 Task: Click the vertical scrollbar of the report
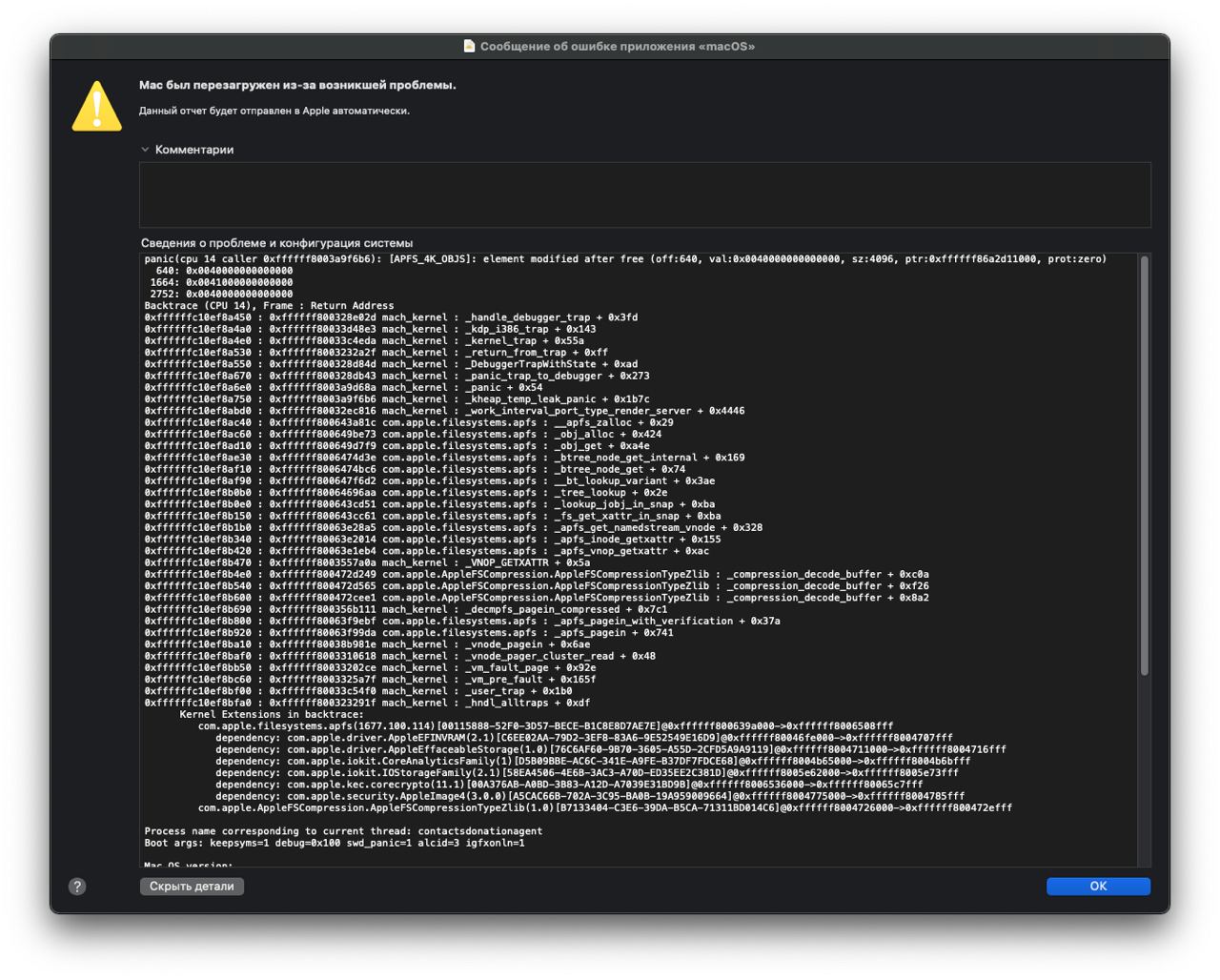(x=1144, y=467)
